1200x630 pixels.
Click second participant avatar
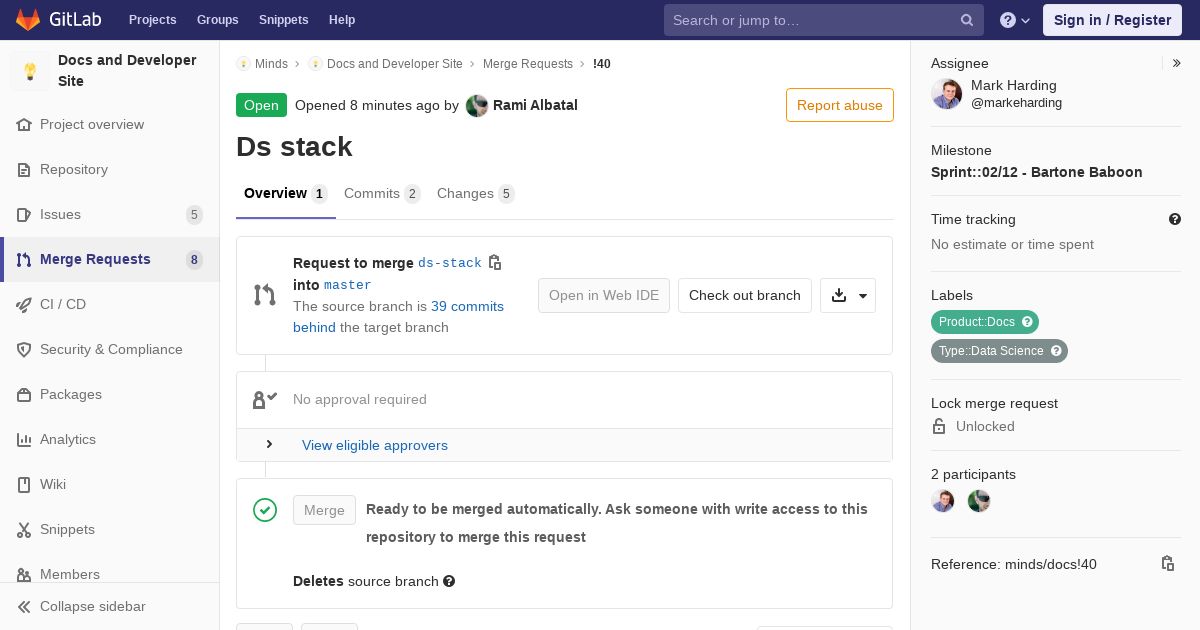point(979,501)
